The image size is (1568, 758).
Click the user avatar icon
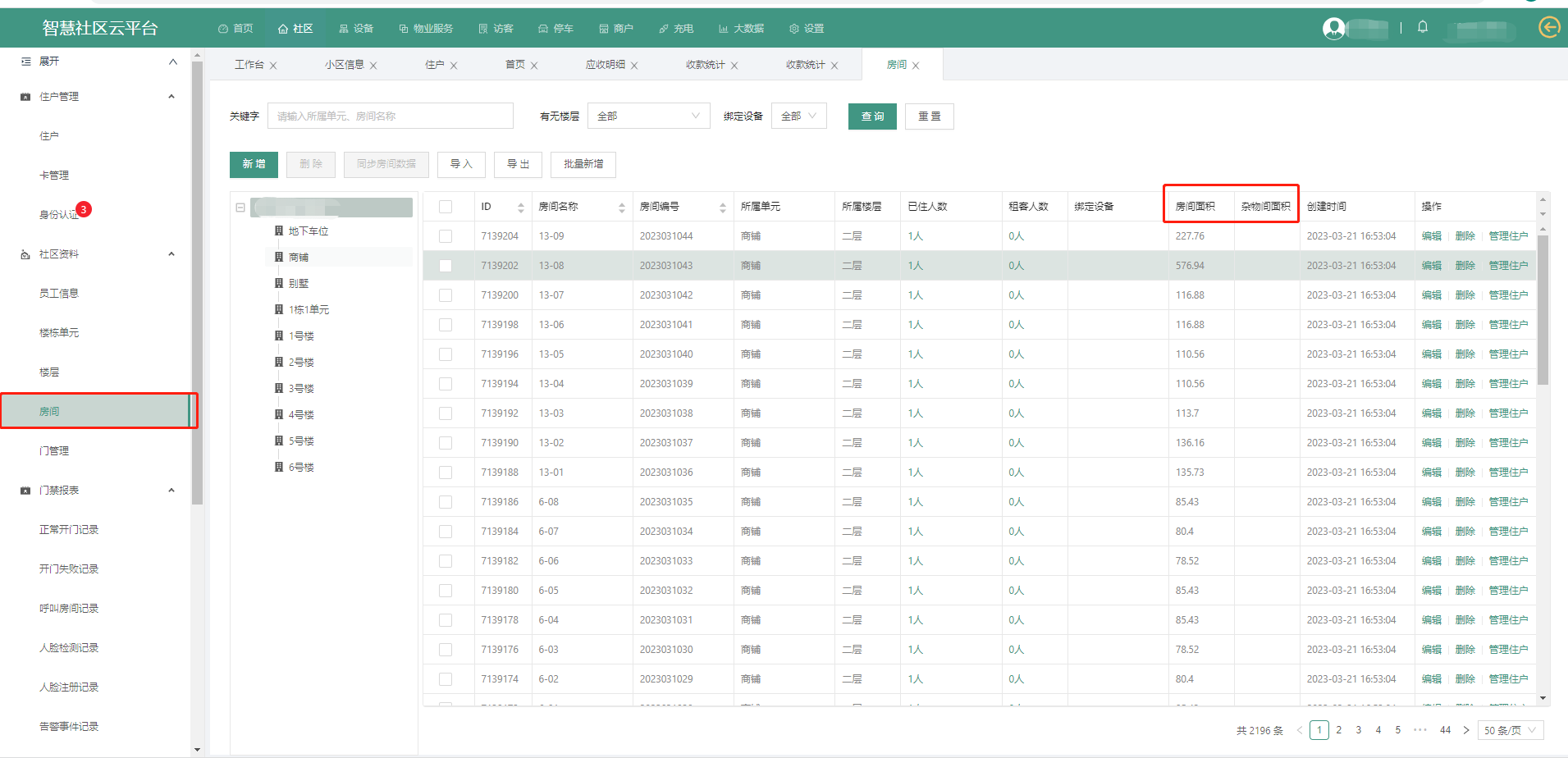tap(1333, 29)
